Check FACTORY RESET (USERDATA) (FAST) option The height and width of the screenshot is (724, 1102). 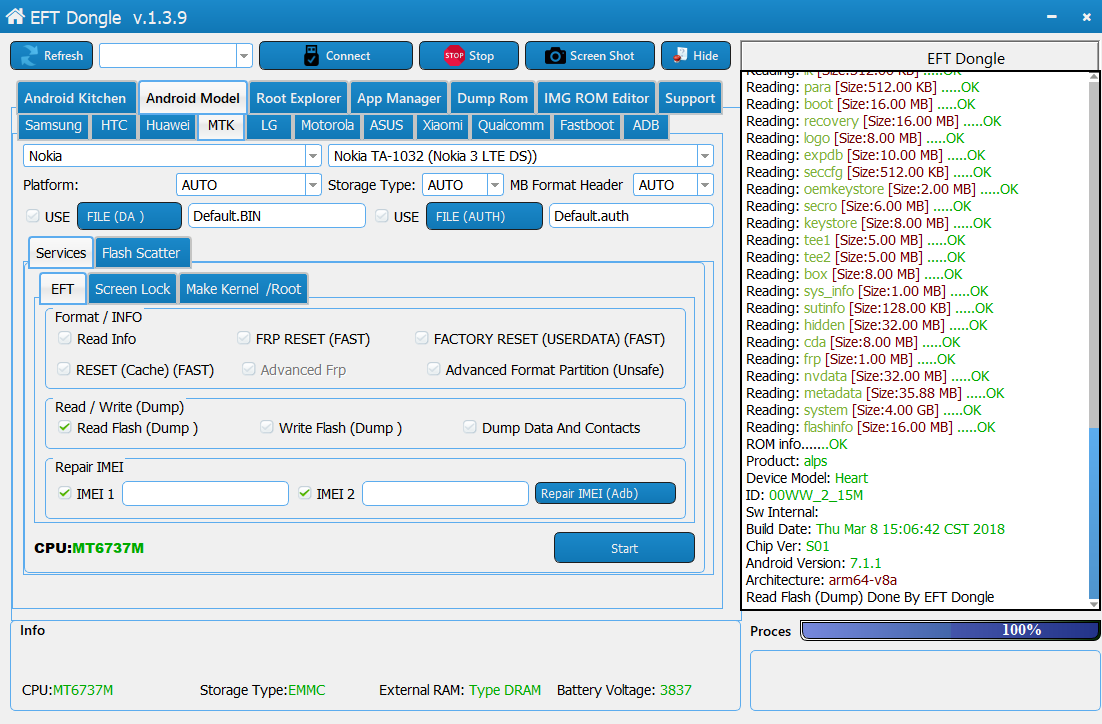point(422,338)
